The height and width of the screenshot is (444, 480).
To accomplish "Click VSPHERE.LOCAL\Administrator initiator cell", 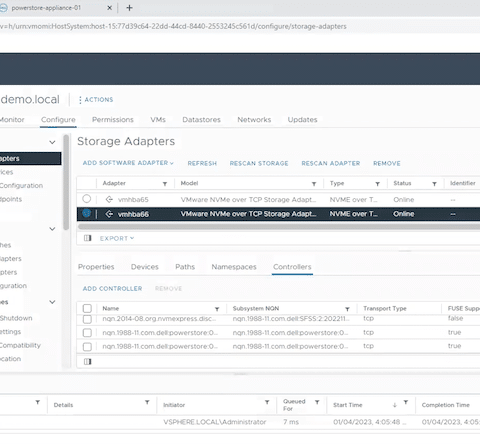I will [215, 422].
